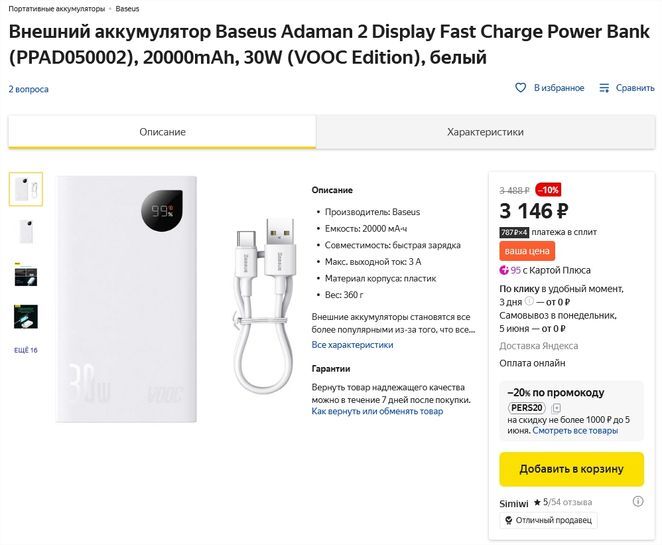Click the seller rating star
The width and height of the screenshot is (662, 545).
point(537,502)
